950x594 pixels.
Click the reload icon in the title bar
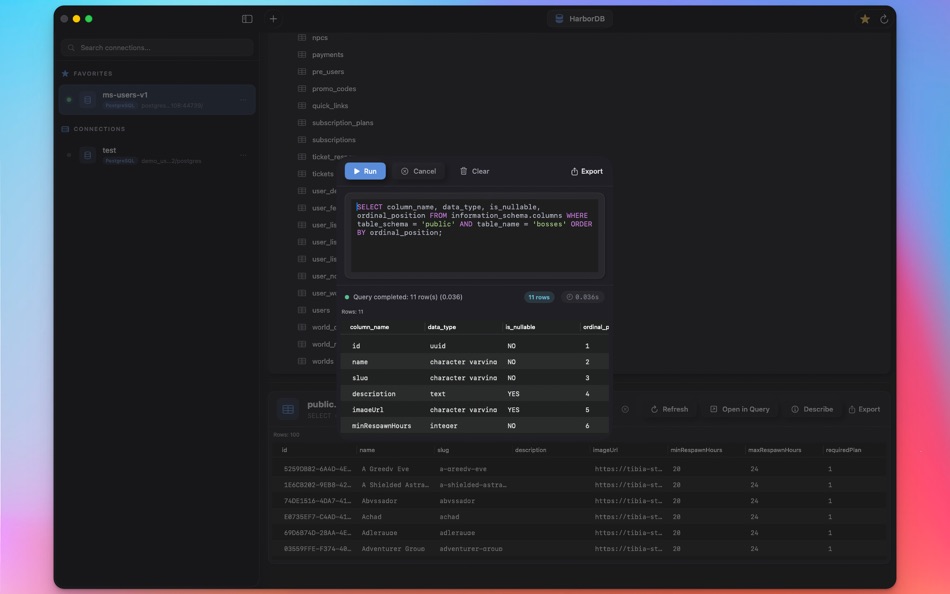click(x=882, y=18)
